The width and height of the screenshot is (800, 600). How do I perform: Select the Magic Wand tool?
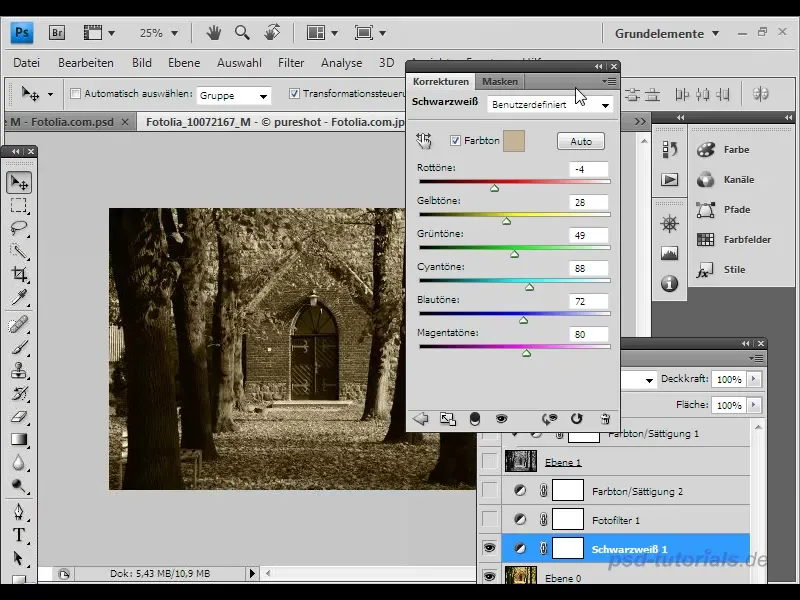pyautogui.click(x=19, y=251)
